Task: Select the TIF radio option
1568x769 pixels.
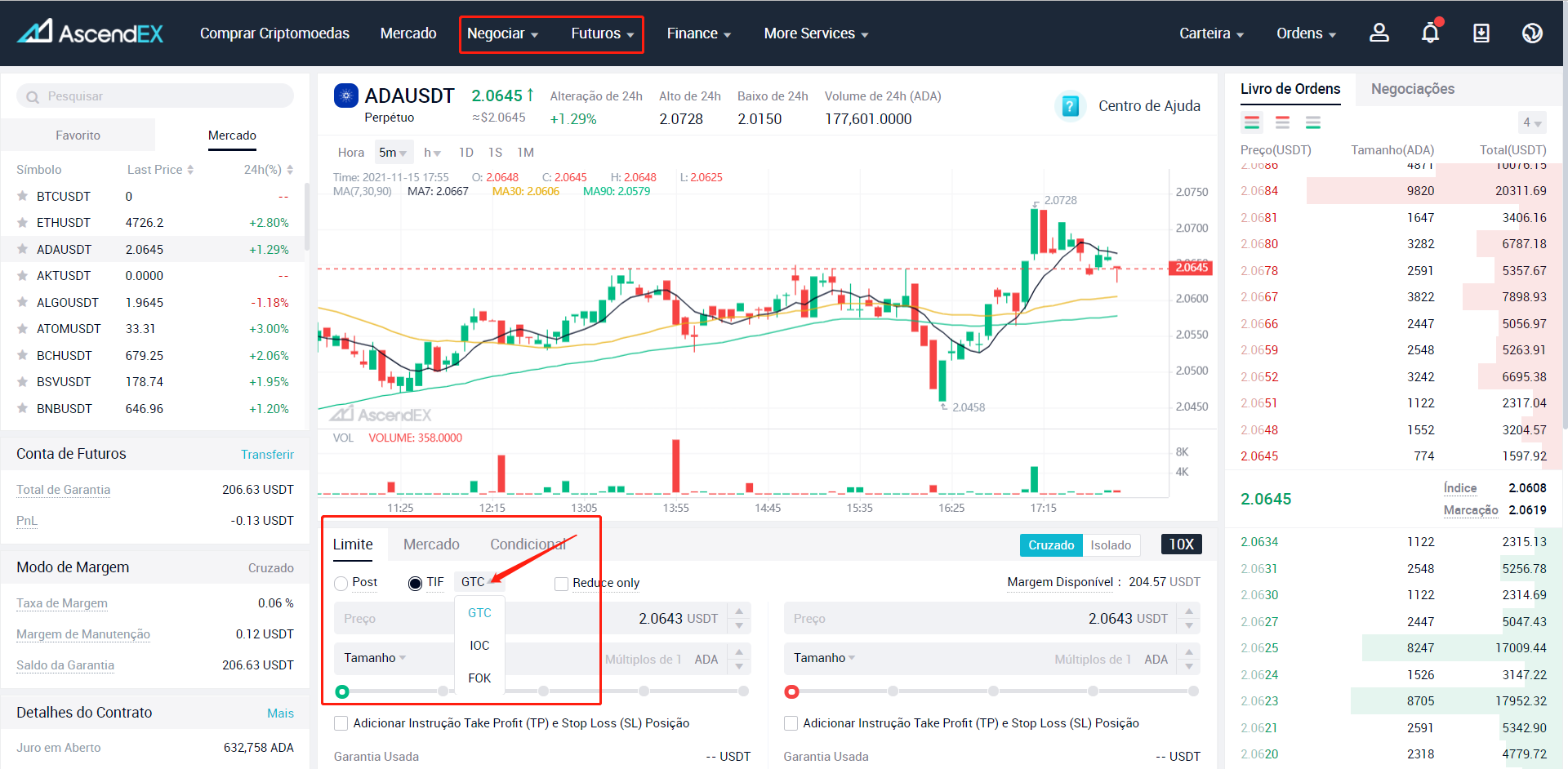Action: [415, 583]
